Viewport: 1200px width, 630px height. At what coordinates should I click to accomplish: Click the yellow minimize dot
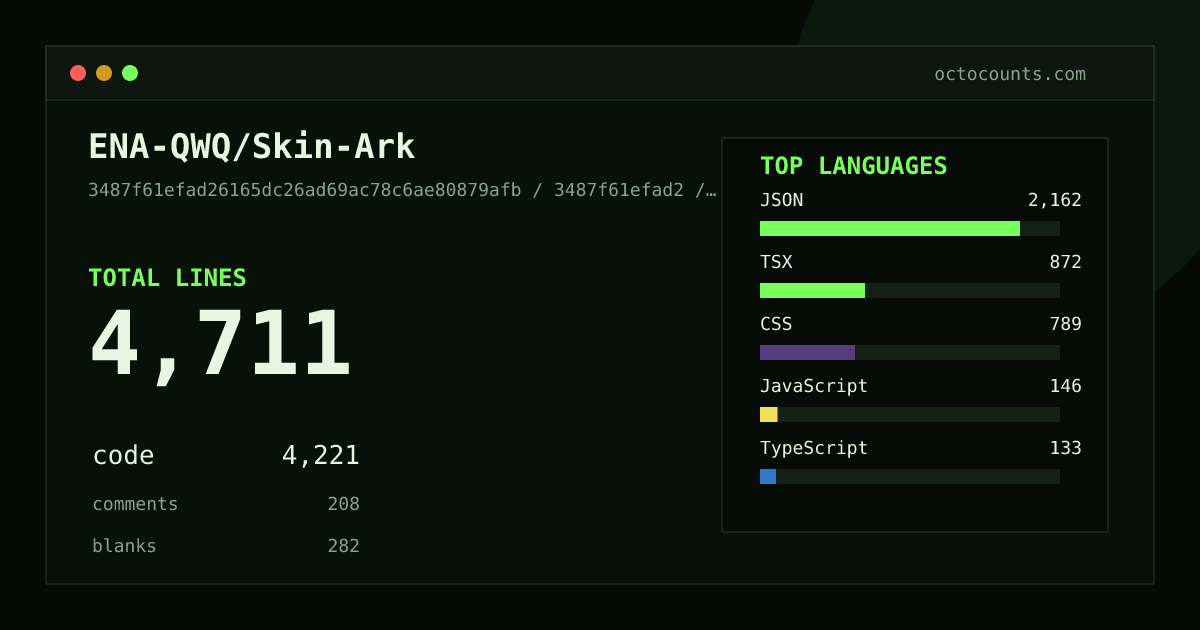click(104, 73)
